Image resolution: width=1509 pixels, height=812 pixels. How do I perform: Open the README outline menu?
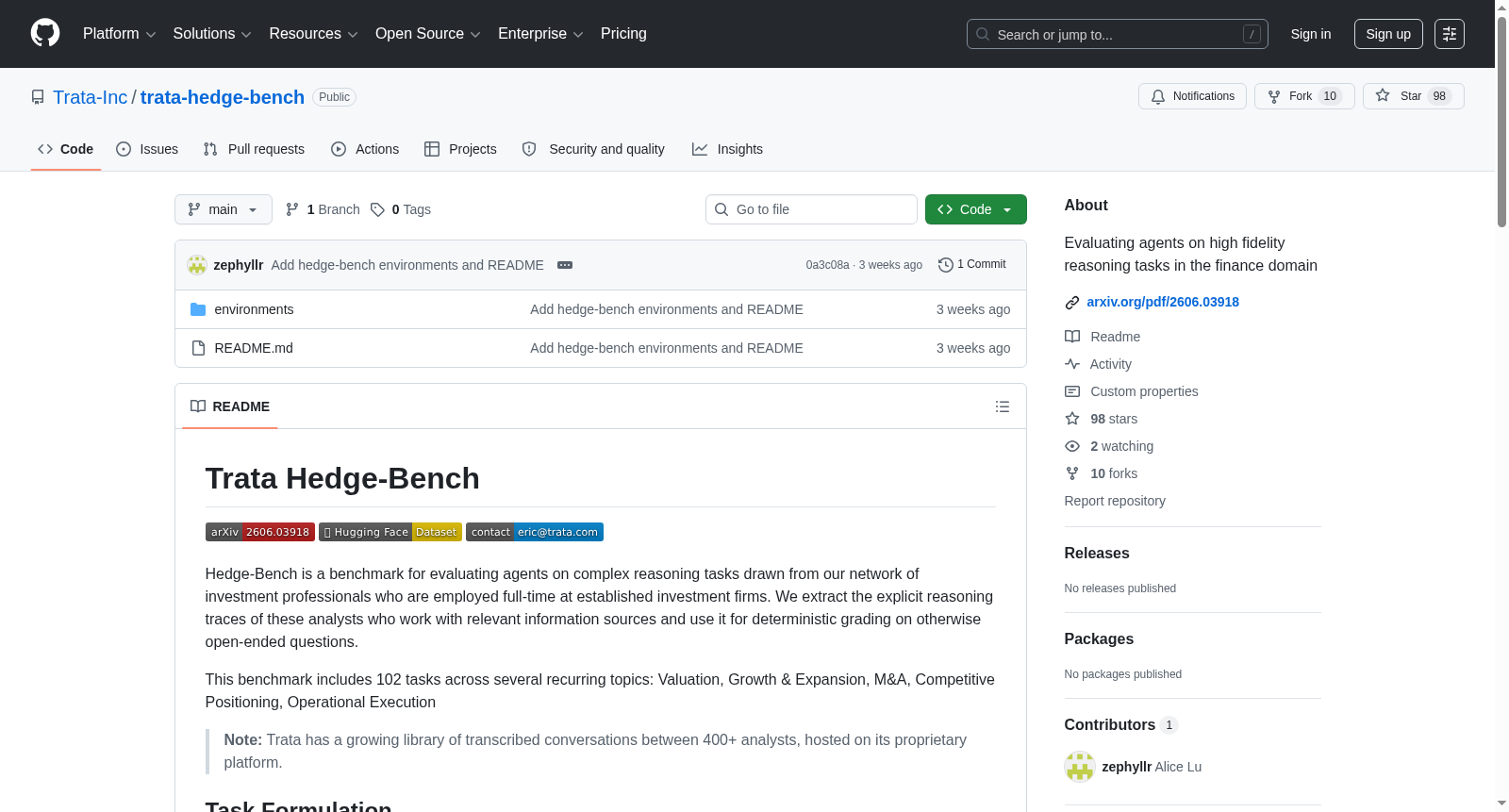(1003, 406)
